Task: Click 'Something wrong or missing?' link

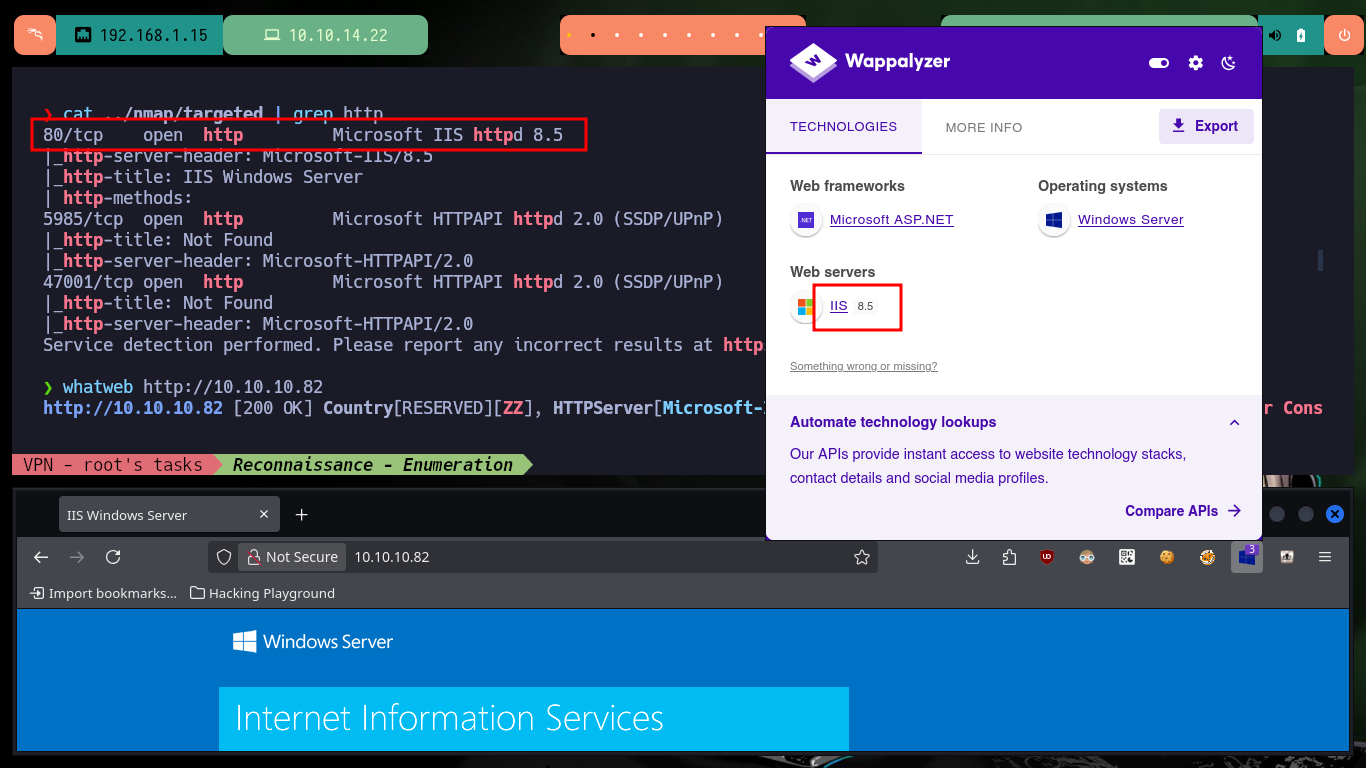Action: pyautogui.click(x=863, y=366)
